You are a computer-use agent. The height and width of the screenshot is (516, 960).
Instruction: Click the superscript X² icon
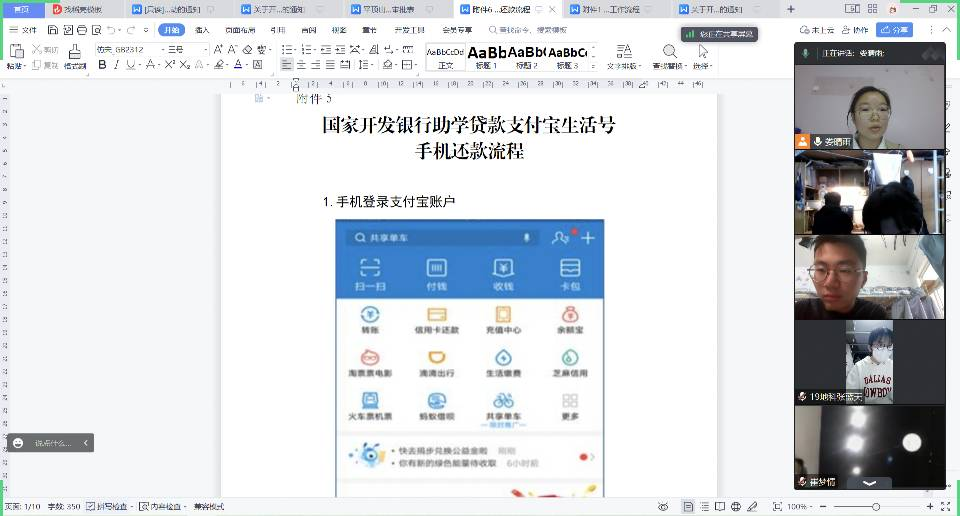point(170,65)
